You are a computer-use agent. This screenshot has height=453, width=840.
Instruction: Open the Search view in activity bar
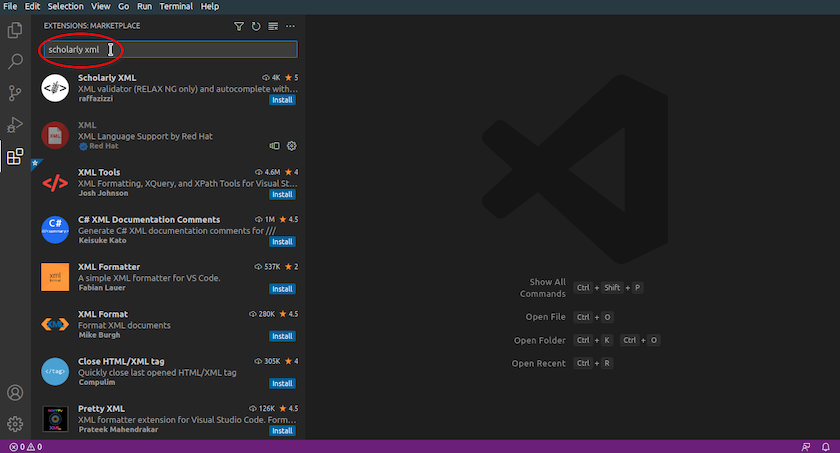pyautogui.click(x=15, y=61)
